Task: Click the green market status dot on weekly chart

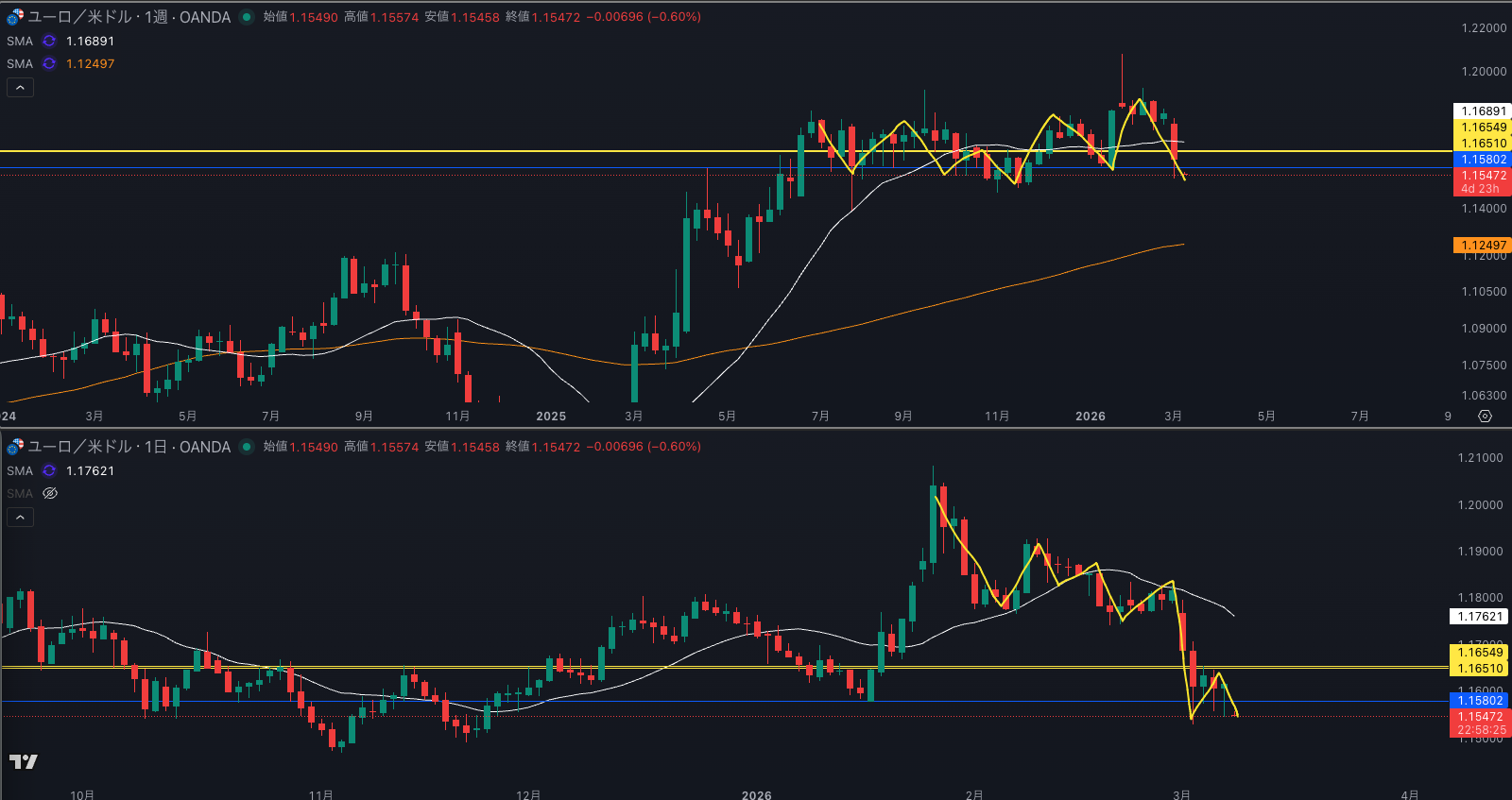Action: 247,17
